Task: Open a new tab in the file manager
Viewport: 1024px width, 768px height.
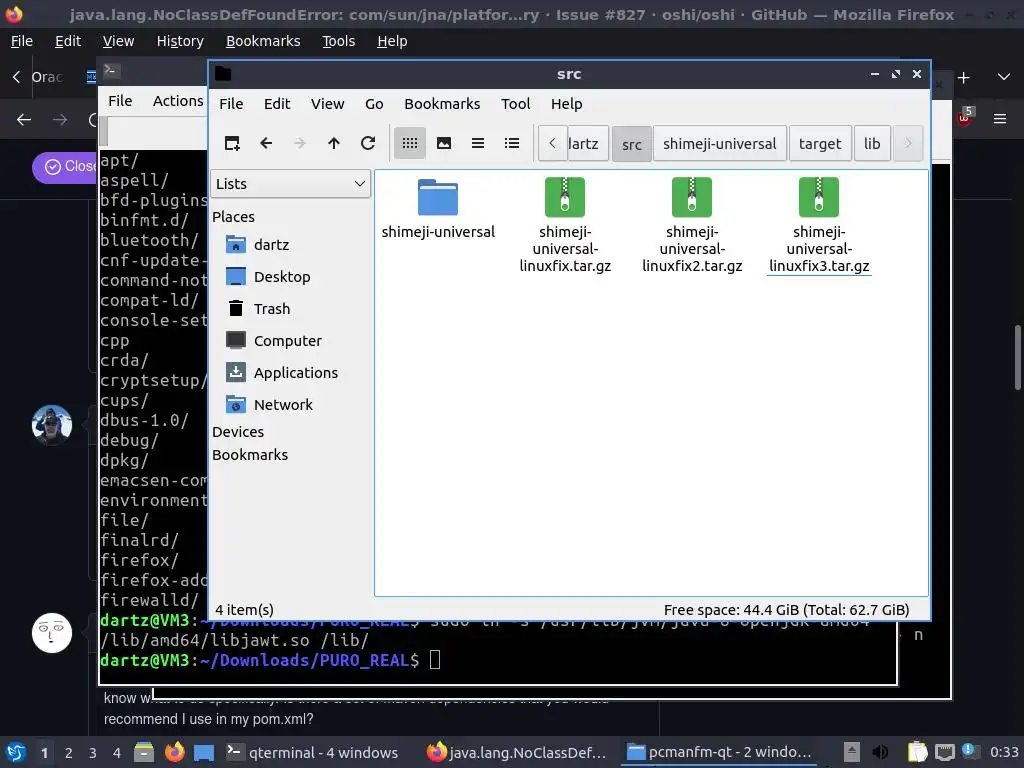Action: coord(232,143)
